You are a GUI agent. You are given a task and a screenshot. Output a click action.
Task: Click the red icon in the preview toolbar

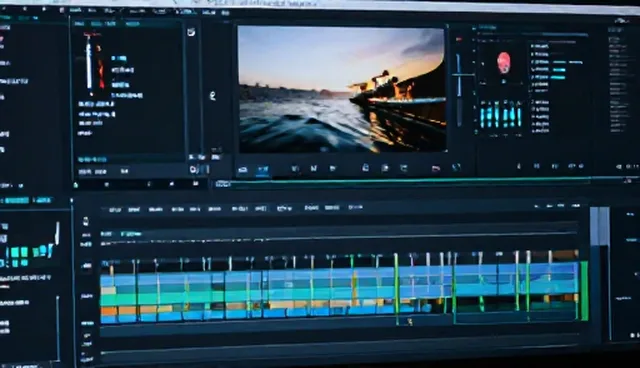tap(436, 168)
